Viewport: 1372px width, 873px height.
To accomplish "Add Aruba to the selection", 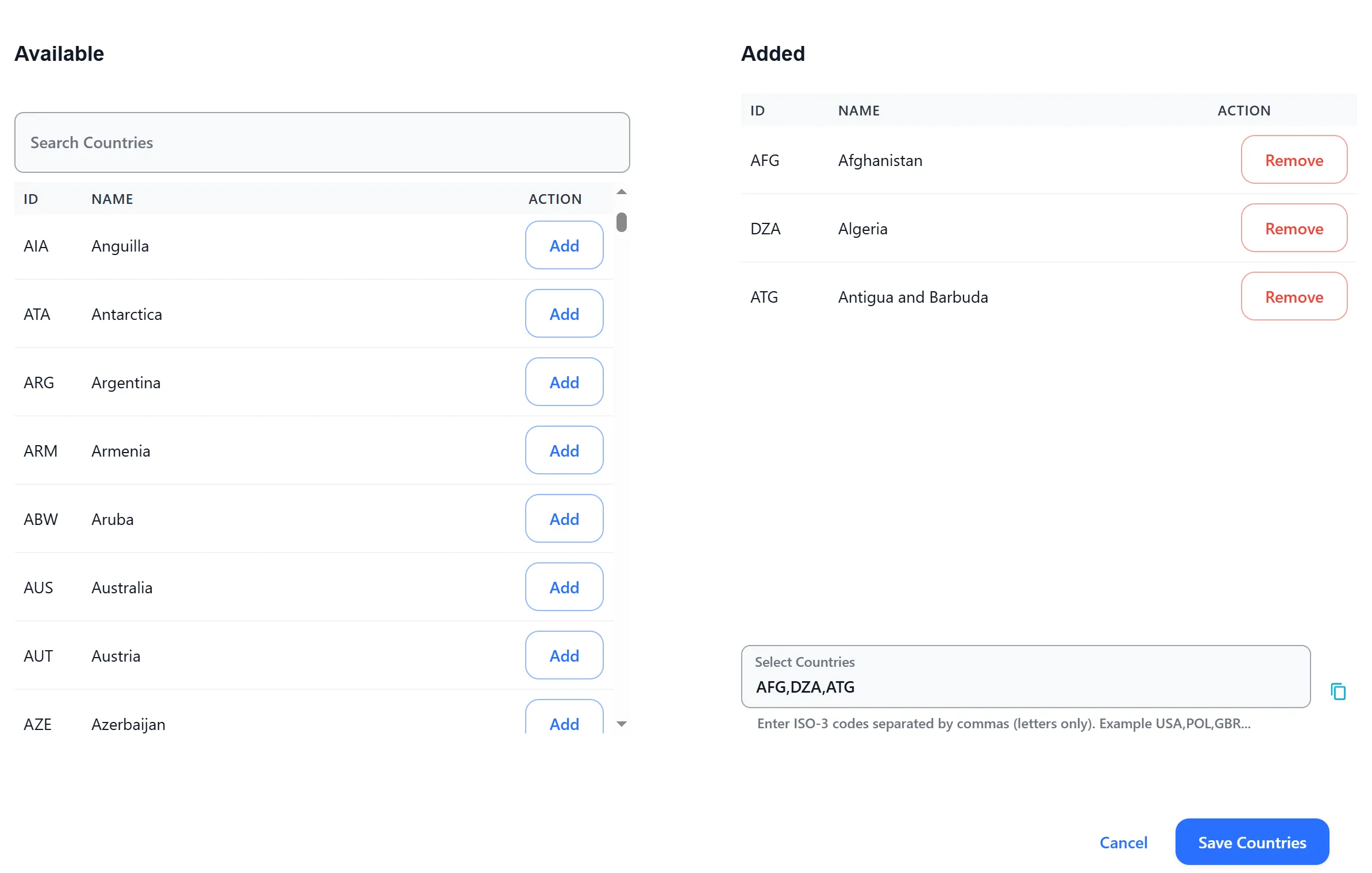I will click(564, 519).
